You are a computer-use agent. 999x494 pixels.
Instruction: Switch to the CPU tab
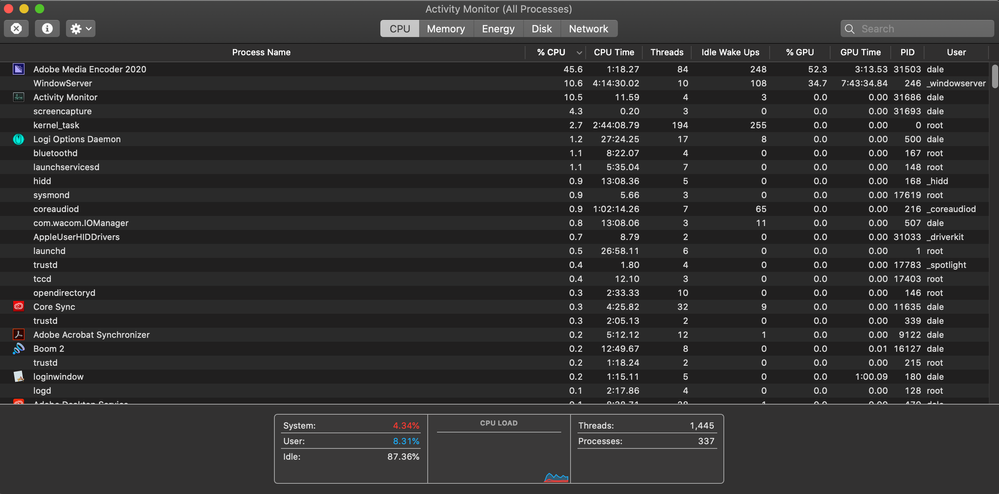[x=399, y=29]
